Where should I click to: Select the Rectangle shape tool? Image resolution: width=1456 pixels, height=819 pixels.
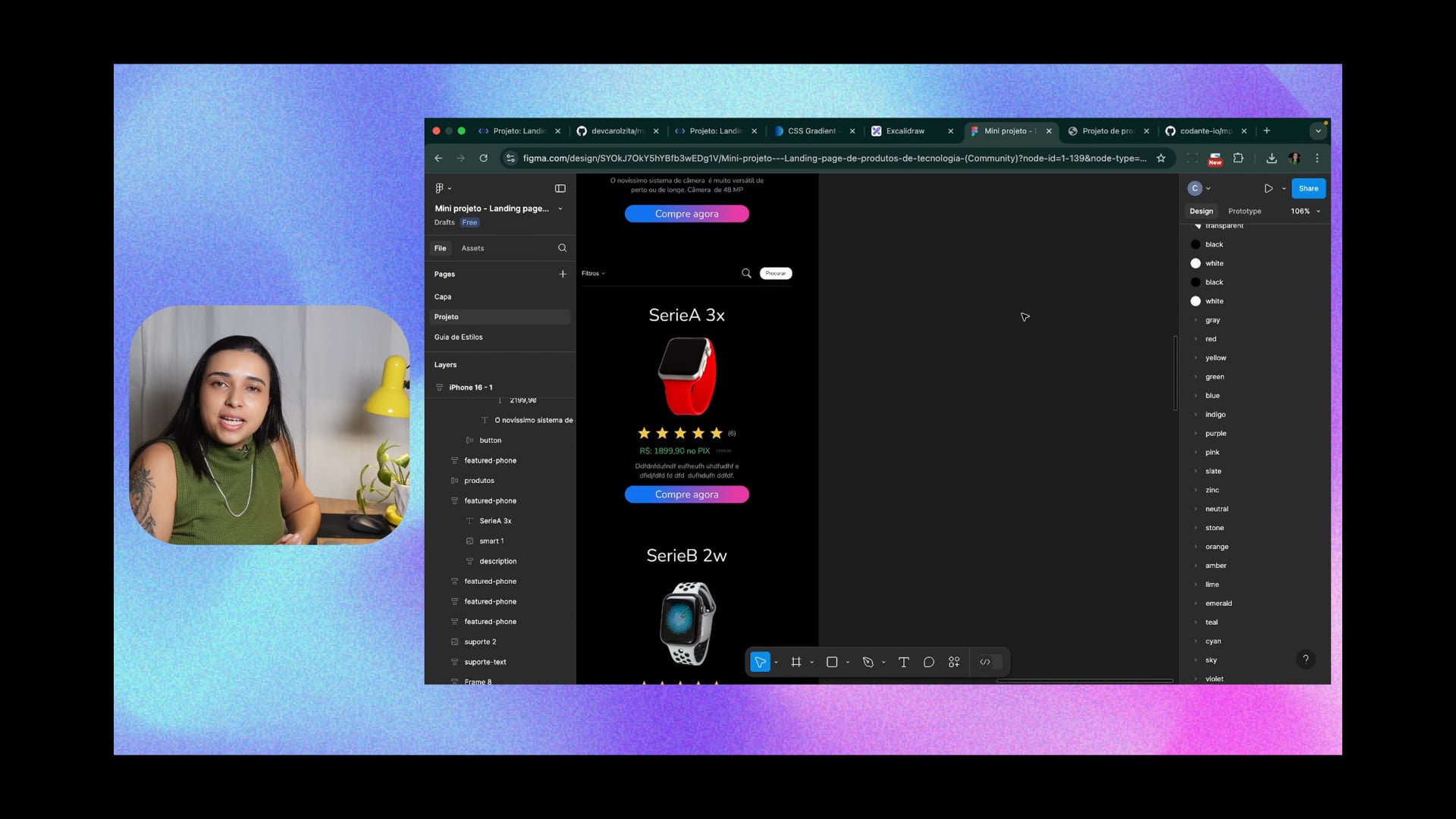[x=832, y=662]
